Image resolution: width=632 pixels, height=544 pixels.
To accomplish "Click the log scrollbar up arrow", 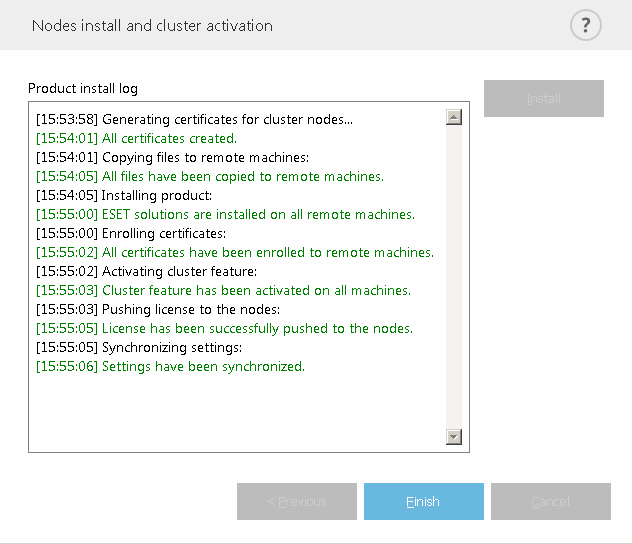I will point(454,118).
